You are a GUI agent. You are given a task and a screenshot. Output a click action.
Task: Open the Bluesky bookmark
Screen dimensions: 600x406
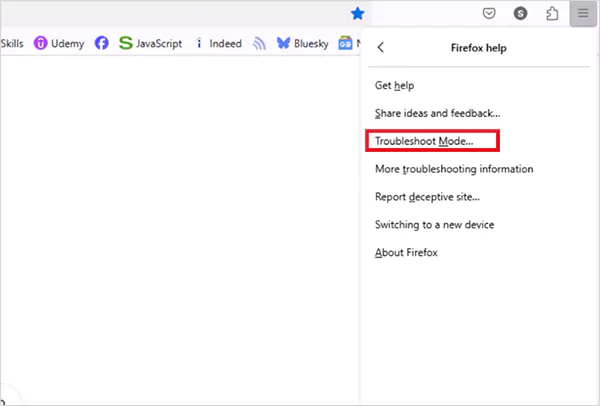click(302, 43)
